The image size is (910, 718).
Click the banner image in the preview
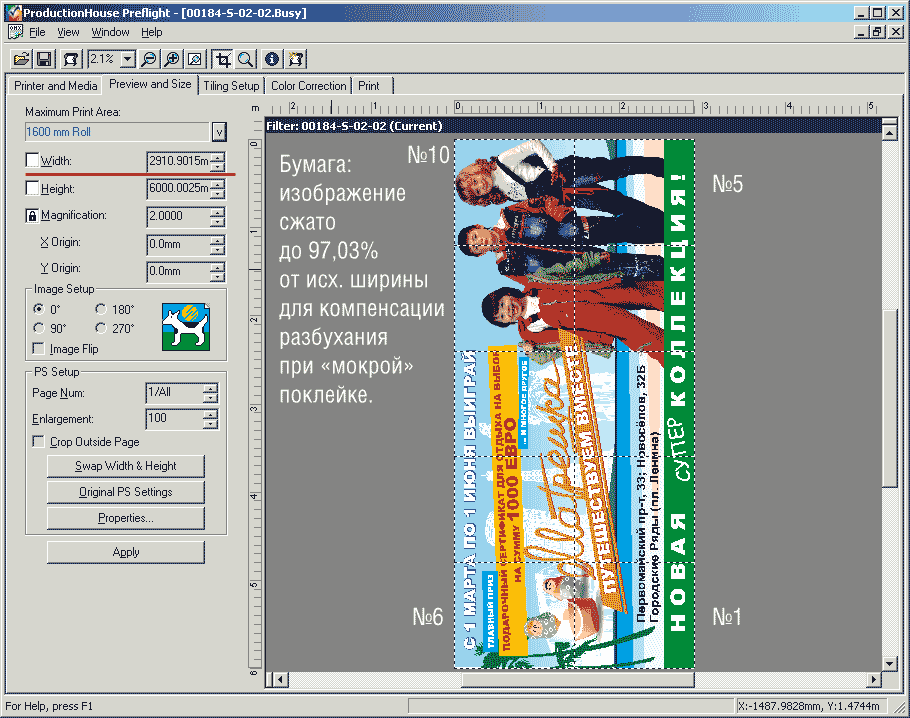[x=574, y=404]
